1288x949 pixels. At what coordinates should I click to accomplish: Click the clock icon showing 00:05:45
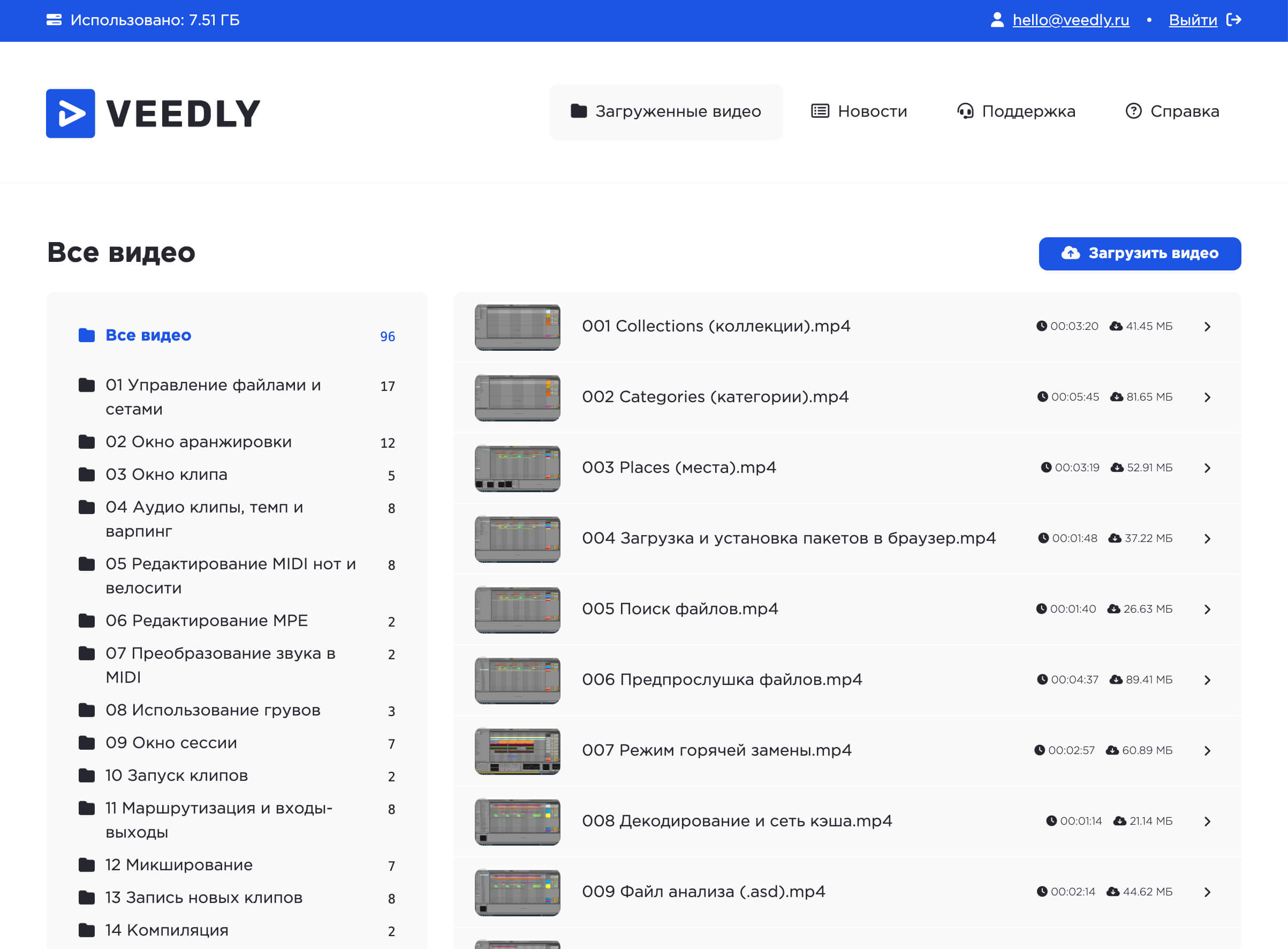1042,396
